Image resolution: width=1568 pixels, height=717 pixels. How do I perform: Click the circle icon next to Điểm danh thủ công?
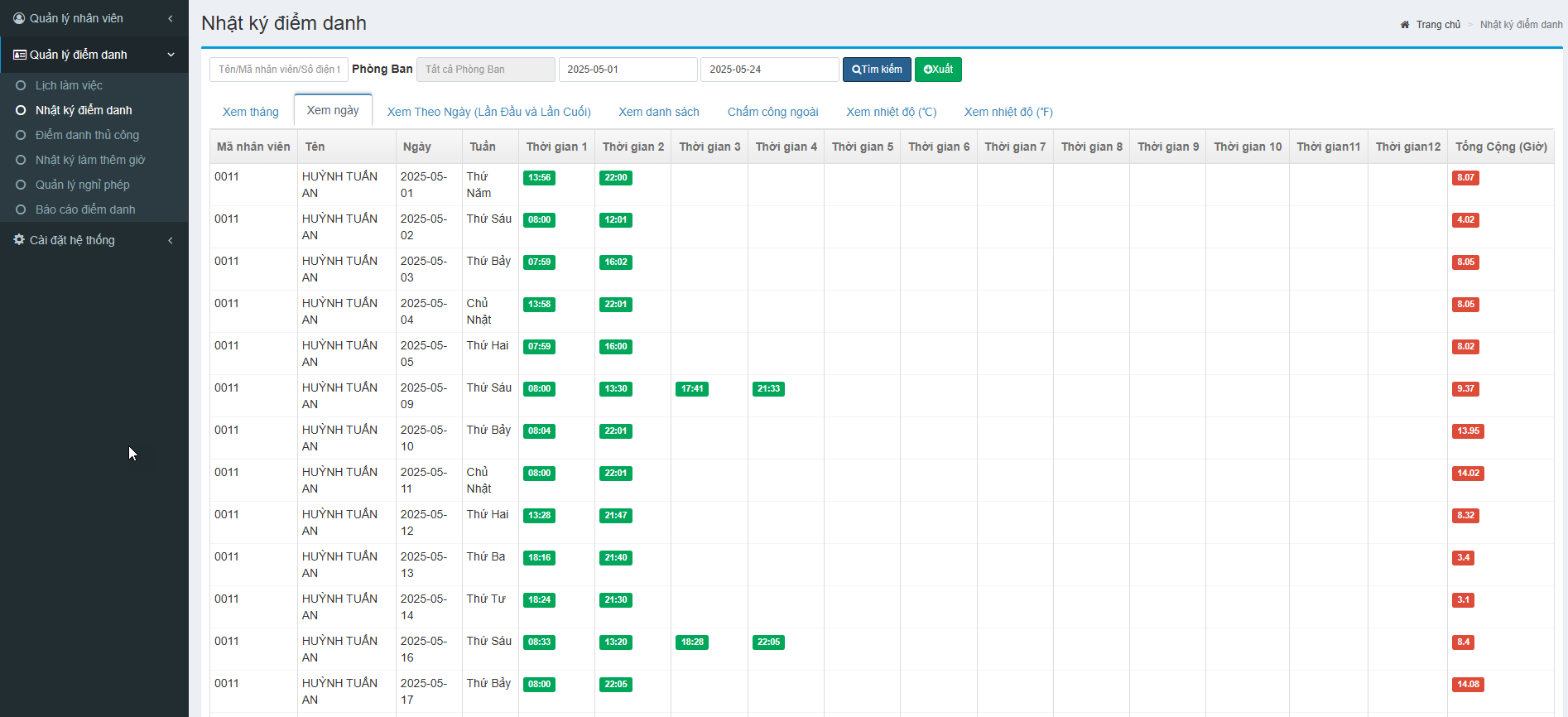tap(21, 135)
